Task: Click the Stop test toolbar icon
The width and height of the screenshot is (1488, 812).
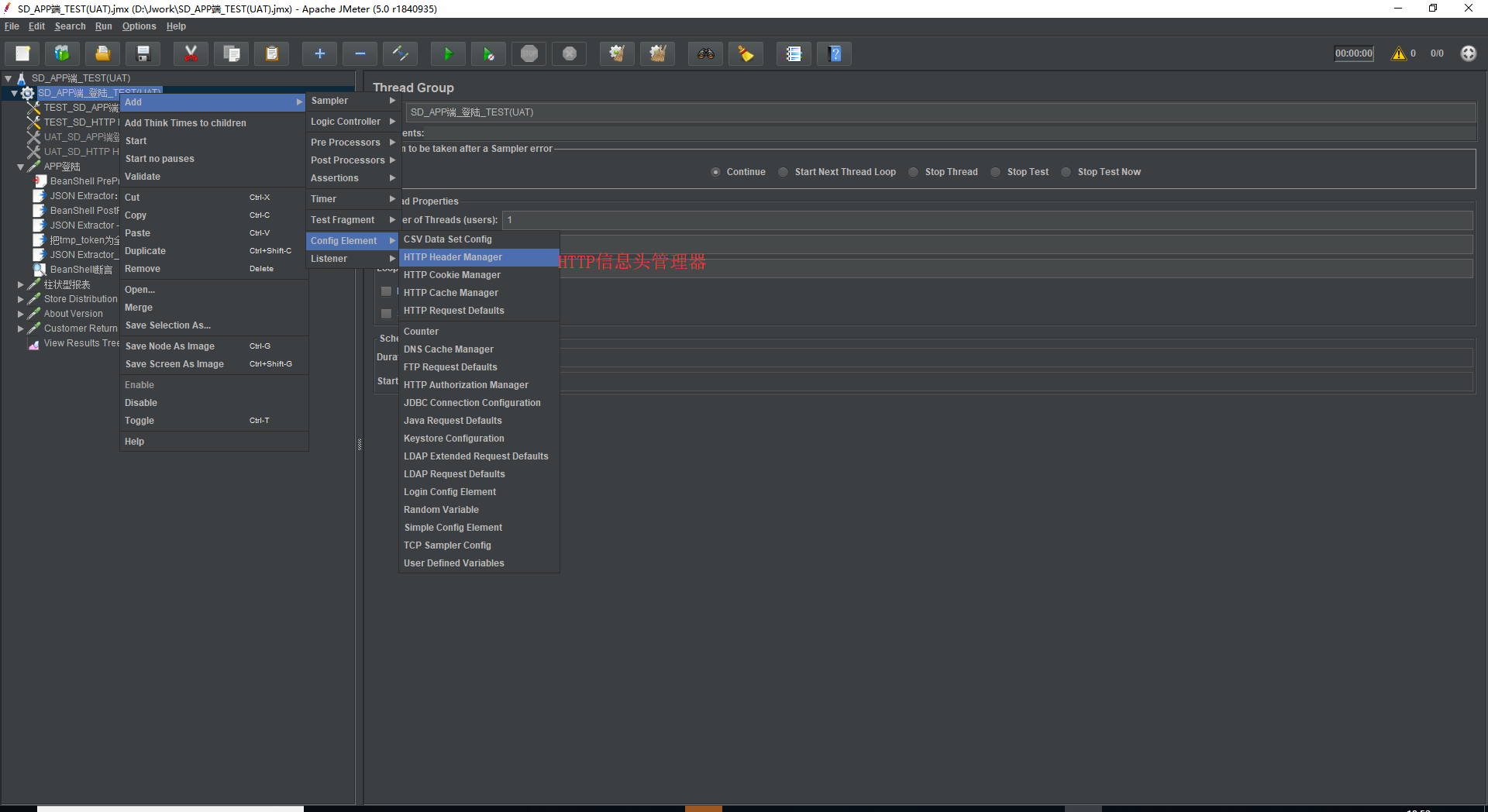Action: (x=529, y=53)
